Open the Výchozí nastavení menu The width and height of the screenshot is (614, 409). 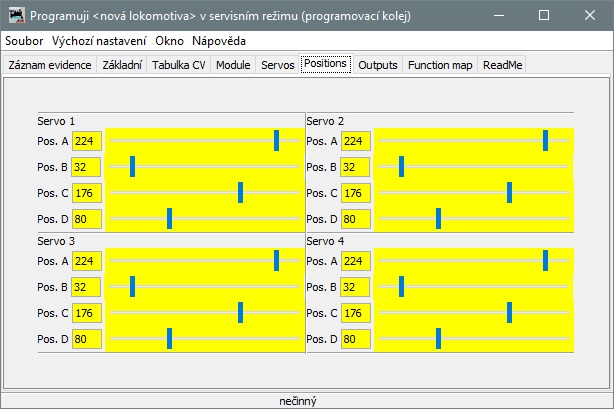click(x=99, y=41)
